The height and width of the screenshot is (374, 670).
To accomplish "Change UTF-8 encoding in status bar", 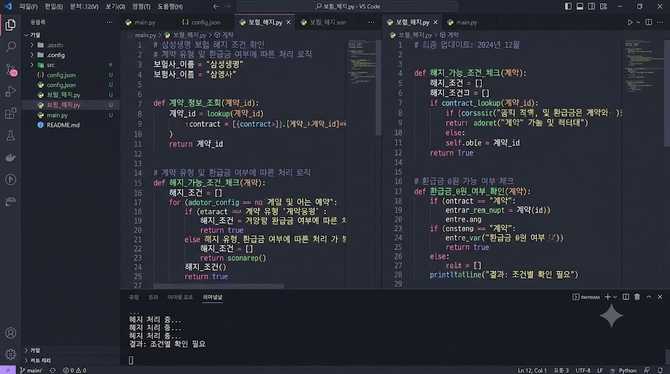I will [583, 370].
